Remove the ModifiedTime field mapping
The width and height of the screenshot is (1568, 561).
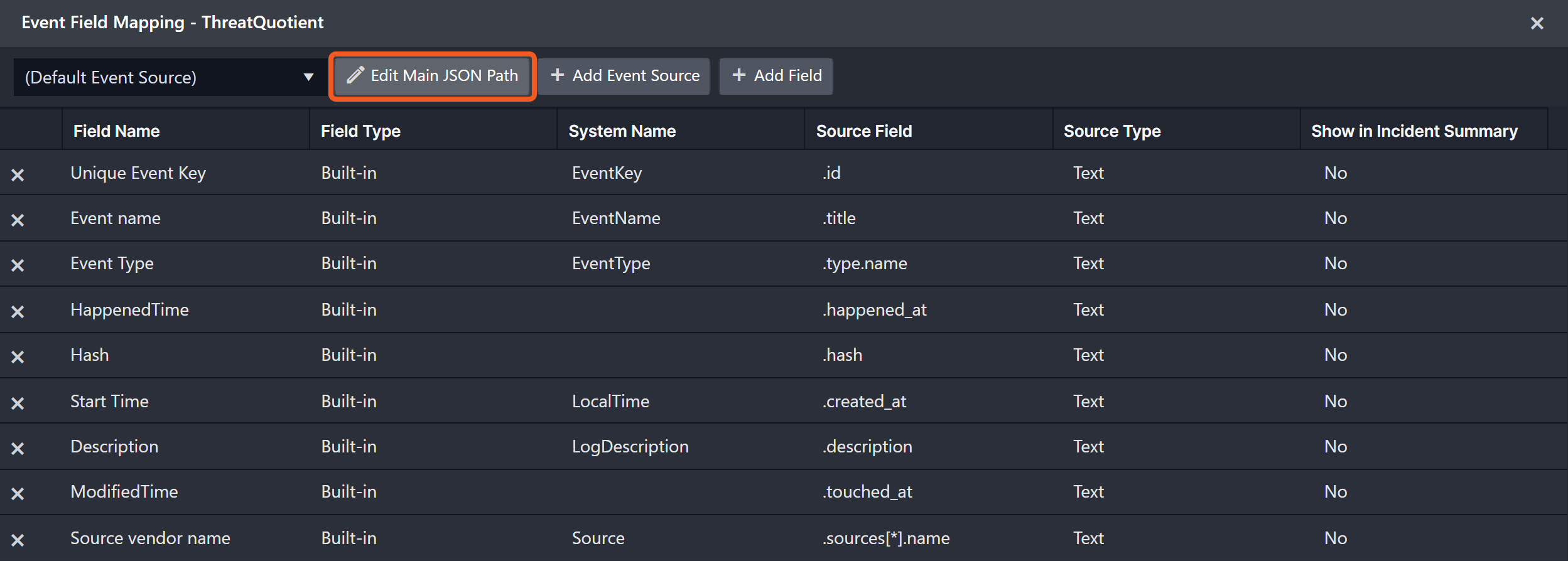[18, 493]
